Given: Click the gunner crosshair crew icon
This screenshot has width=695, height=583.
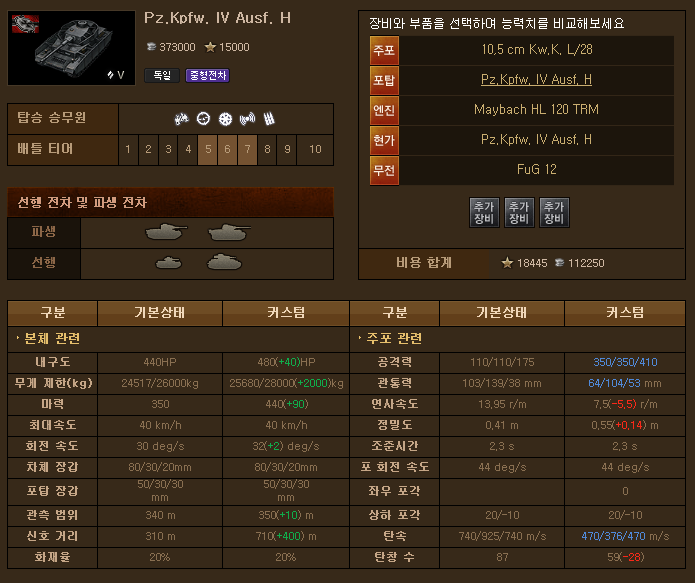Looking at the screenshot, I should [x=203, y=119].
